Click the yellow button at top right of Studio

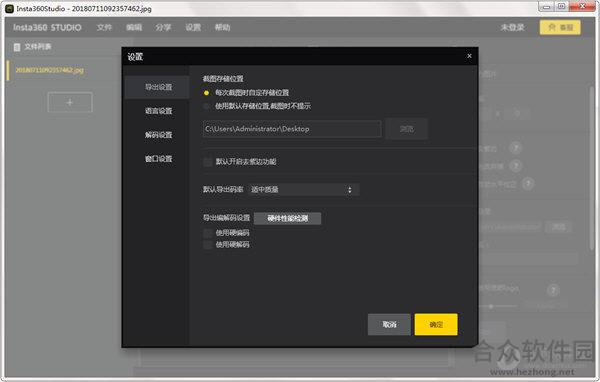560,28
